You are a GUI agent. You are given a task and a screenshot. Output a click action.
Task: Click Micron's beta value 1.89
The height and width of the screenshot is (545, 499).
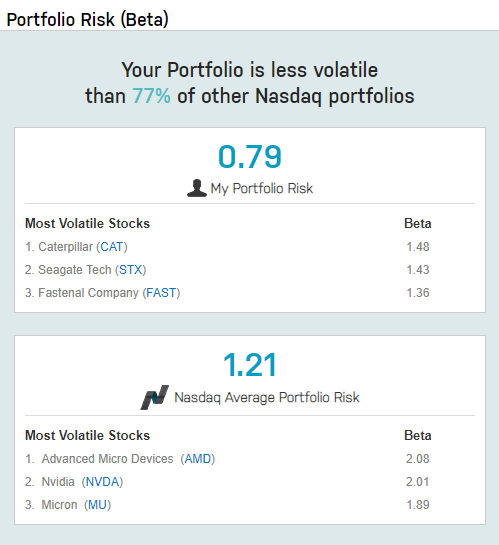pyautogui.click(x=418, y=505)
